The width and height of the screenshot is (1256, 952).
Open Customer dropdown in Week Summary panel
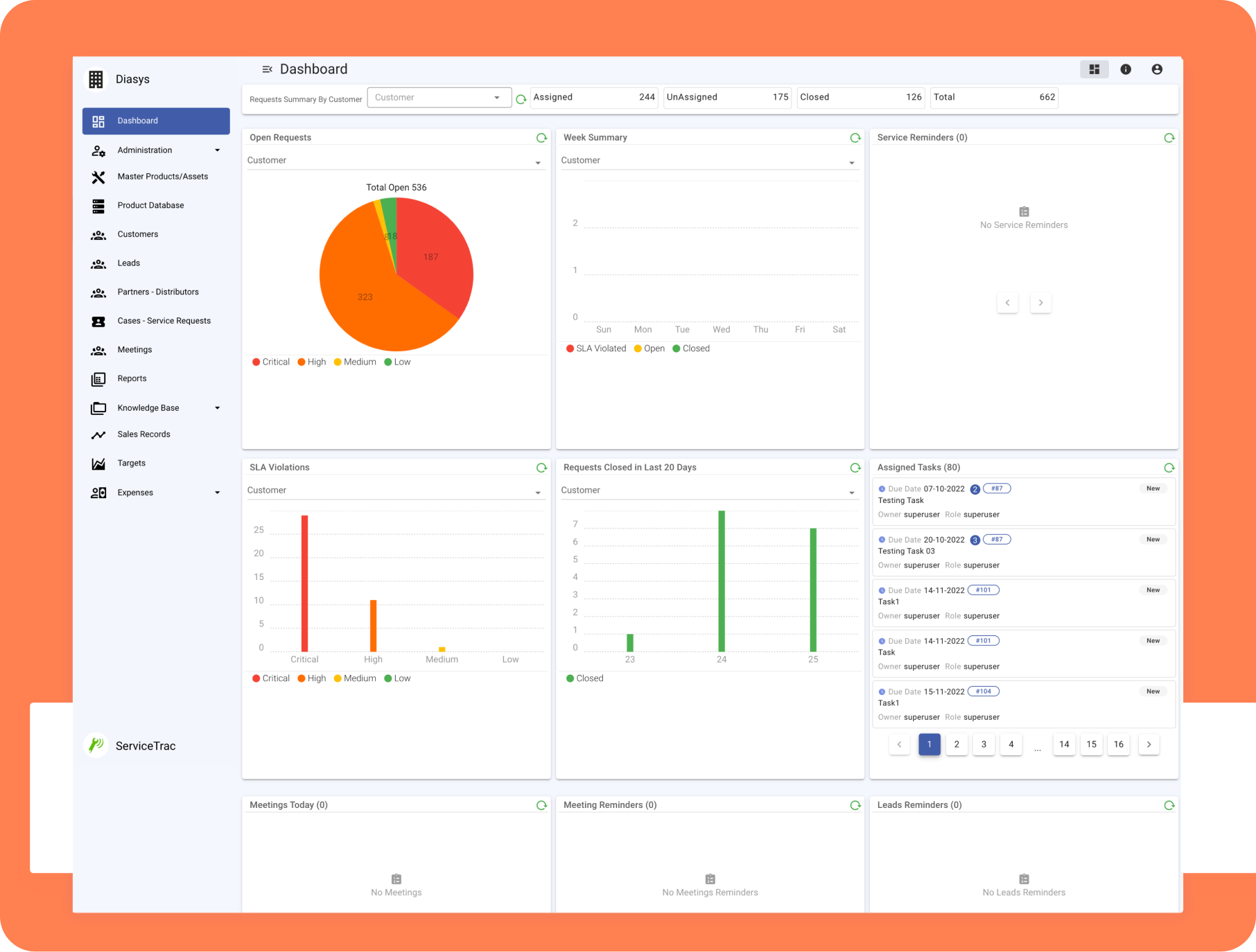tap(709, 161)
